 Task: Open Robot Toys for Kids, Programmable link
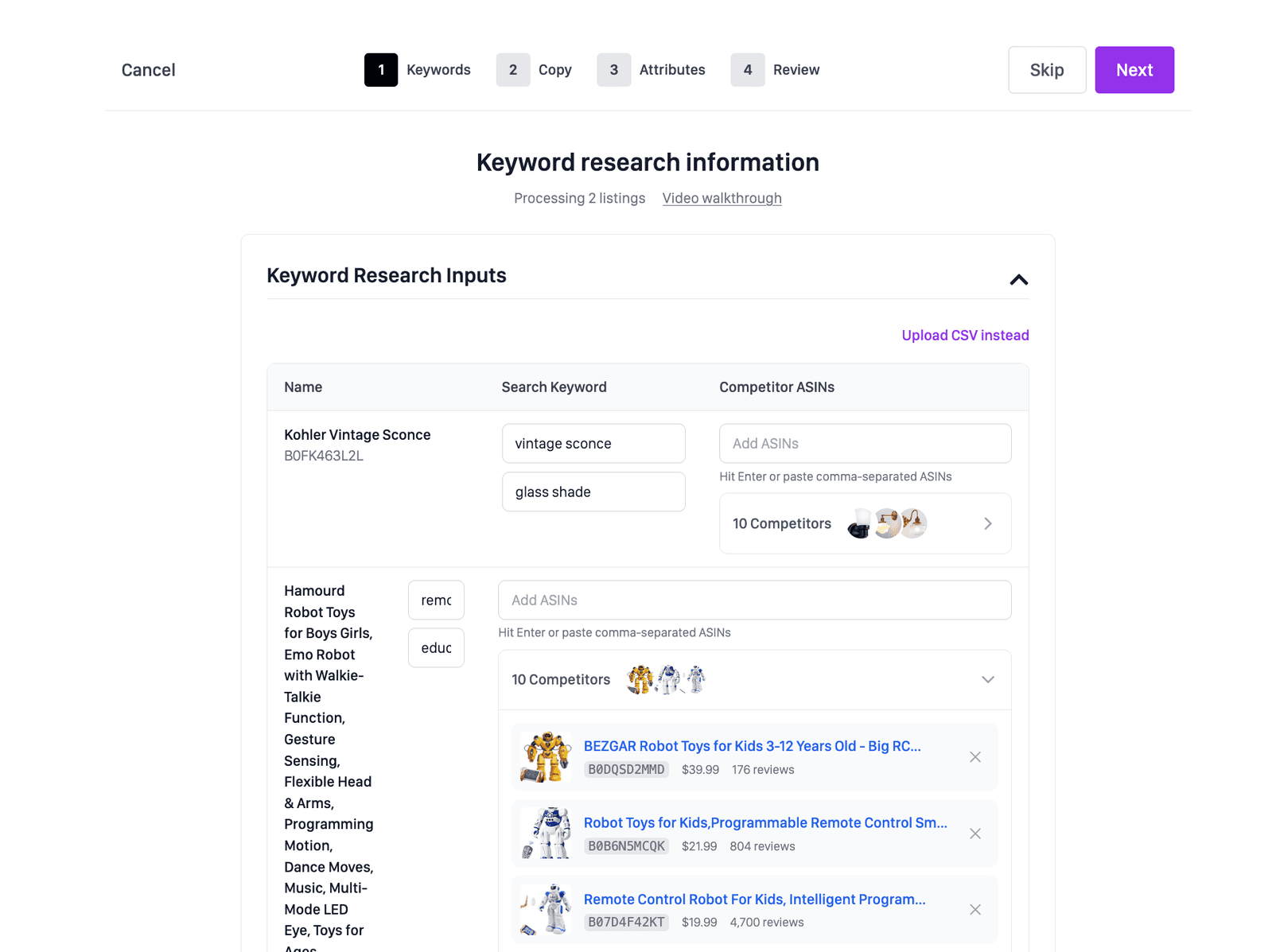765,823
